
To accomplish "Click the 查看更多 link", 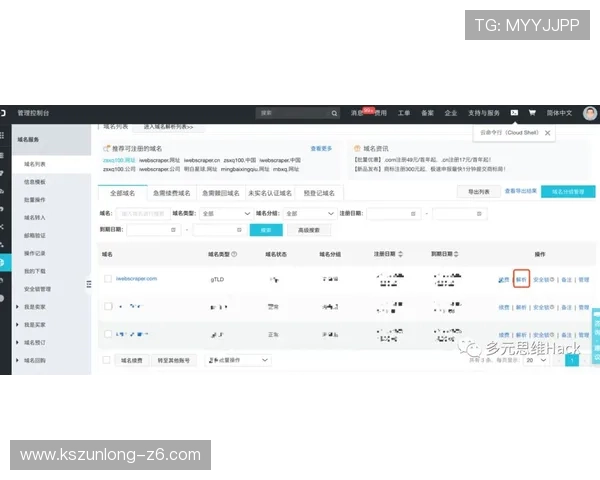I will point(321,149).
